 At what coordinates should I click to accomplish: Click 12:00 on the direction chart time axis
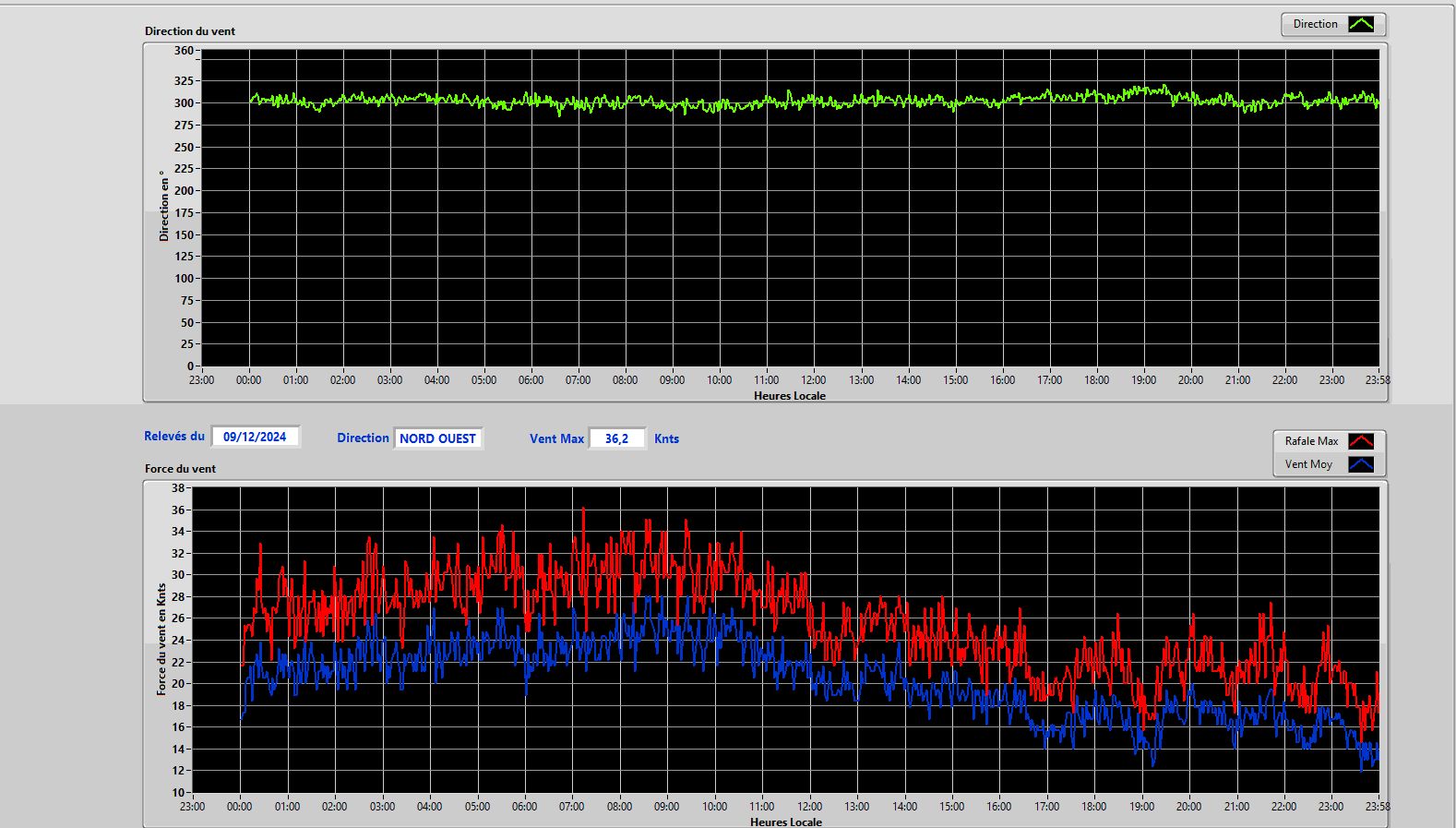[813, 380]
